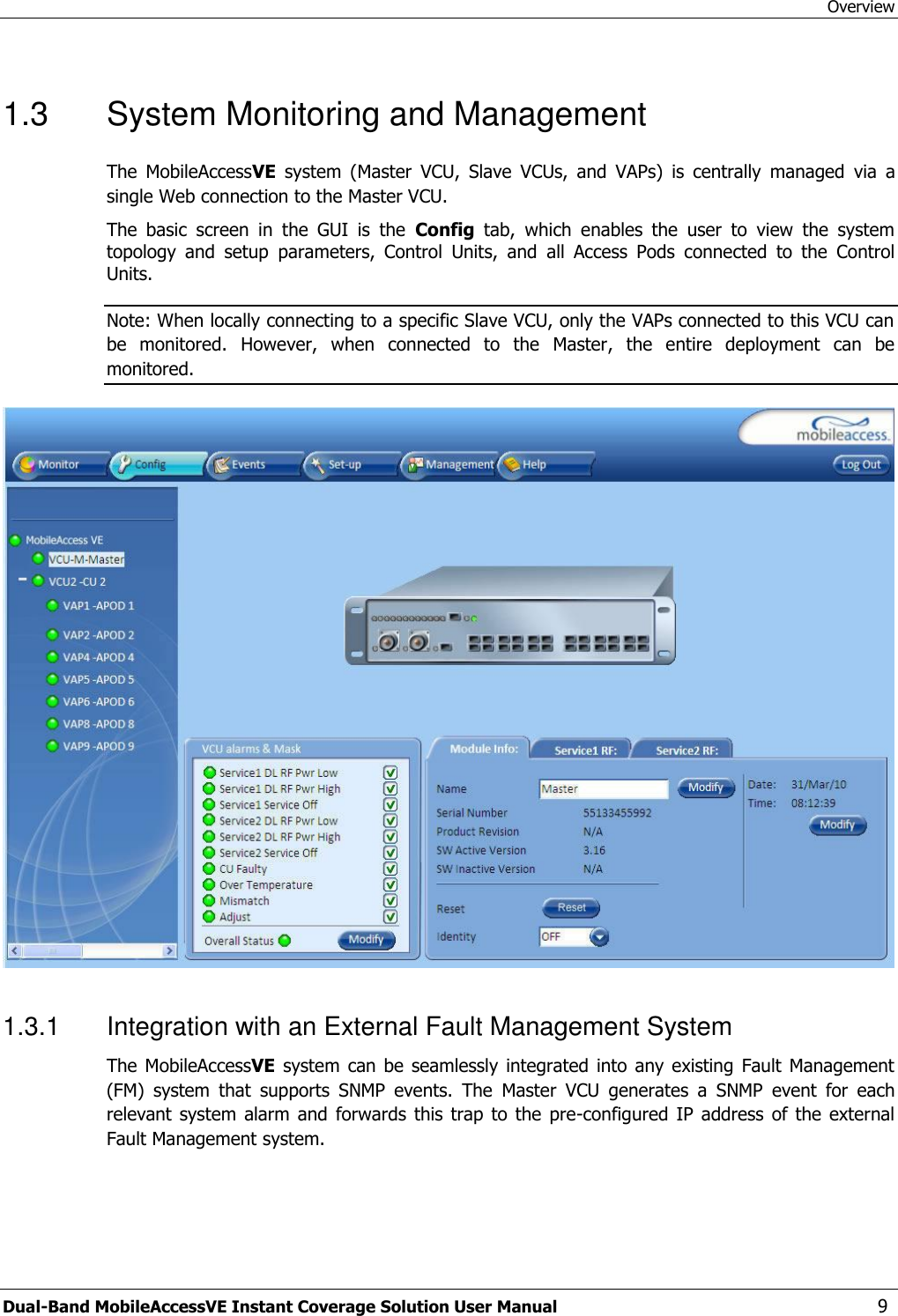
Task: Select MobileAccess VE root node
Action: (x=64, y=540)
